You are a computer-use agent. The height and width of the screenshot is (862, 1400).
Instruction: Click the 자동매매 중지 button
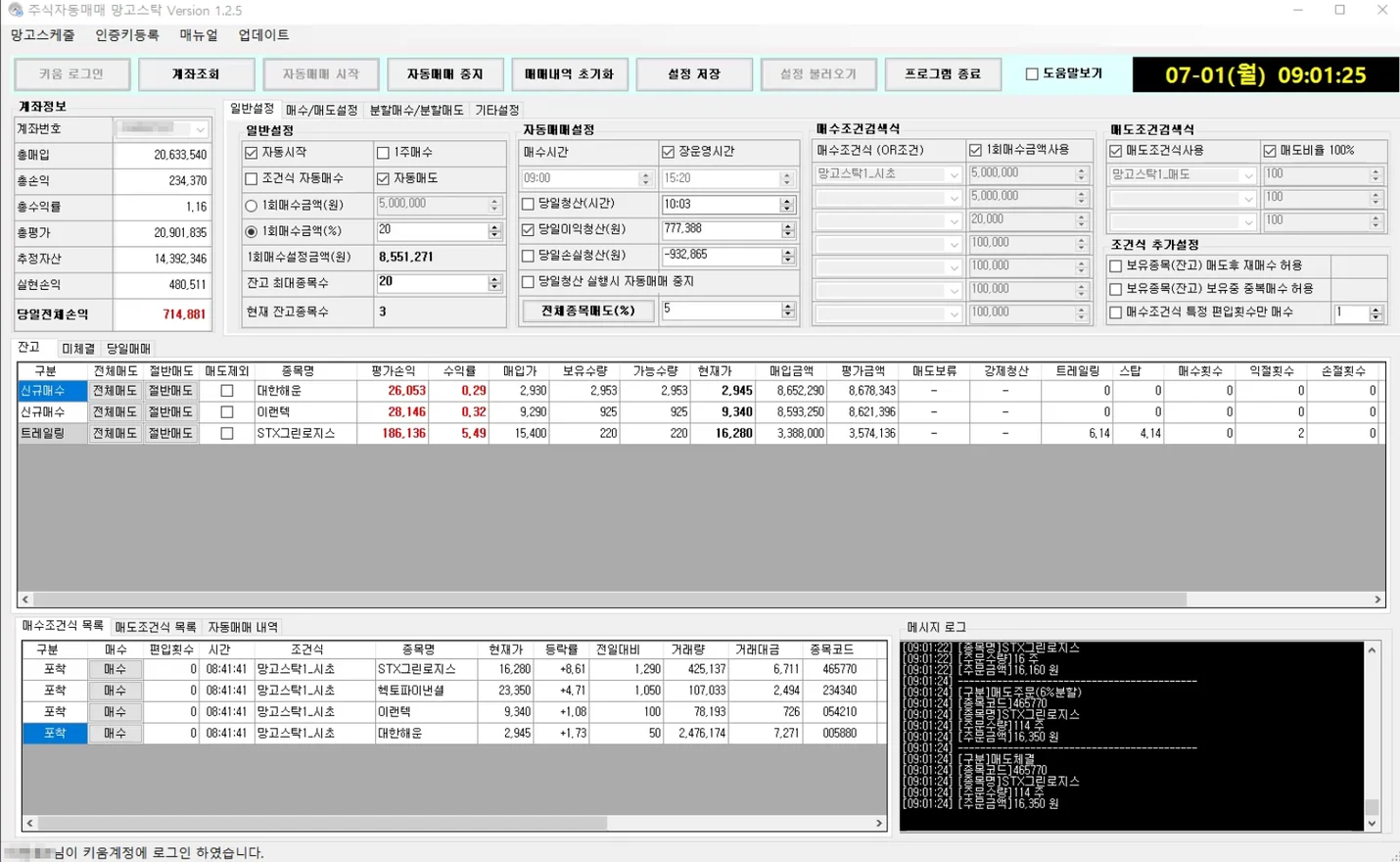444,74
